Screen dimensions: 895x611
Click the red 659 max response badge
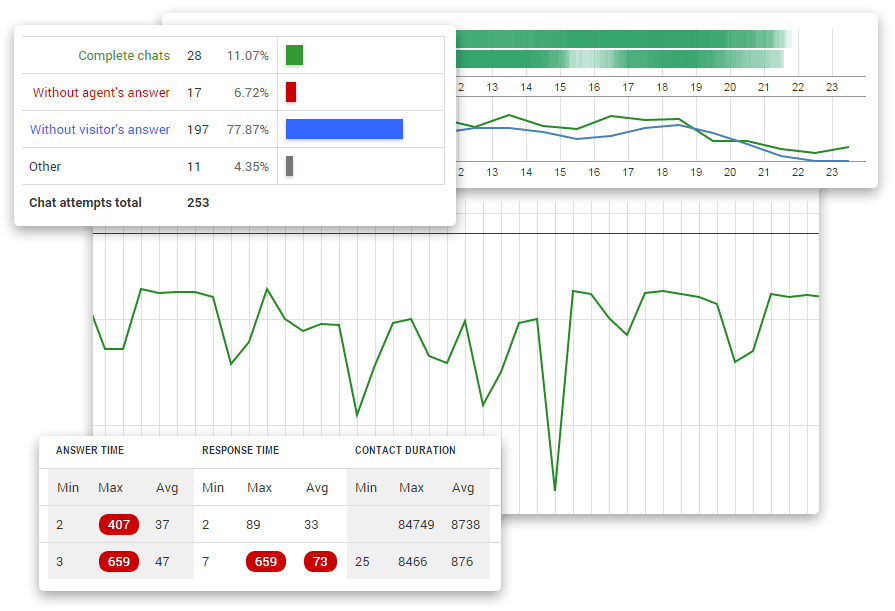point(265,561)
